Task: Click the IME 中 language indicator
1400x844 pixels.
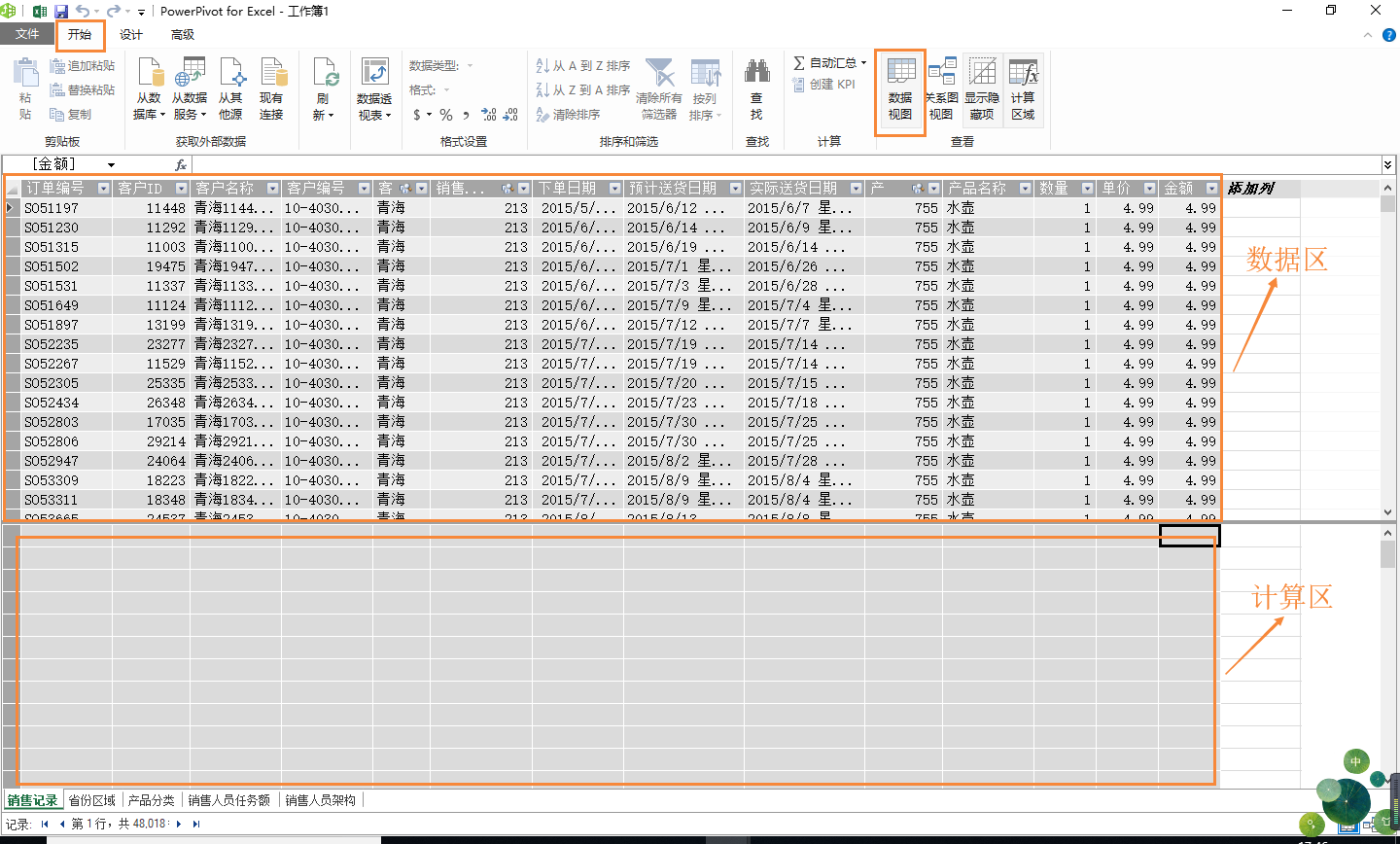Action: [x=1356, y=761]
